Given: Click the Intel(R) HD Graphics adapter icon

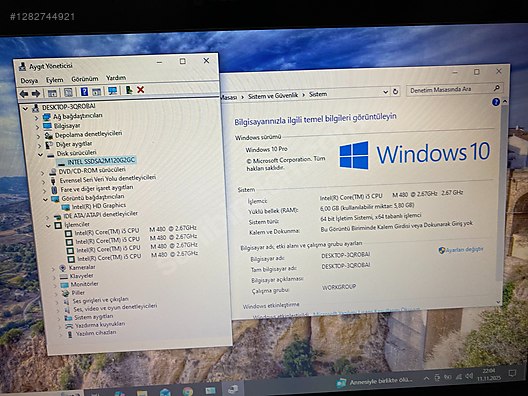Looking at the screenshot, I should coord(66,207).
